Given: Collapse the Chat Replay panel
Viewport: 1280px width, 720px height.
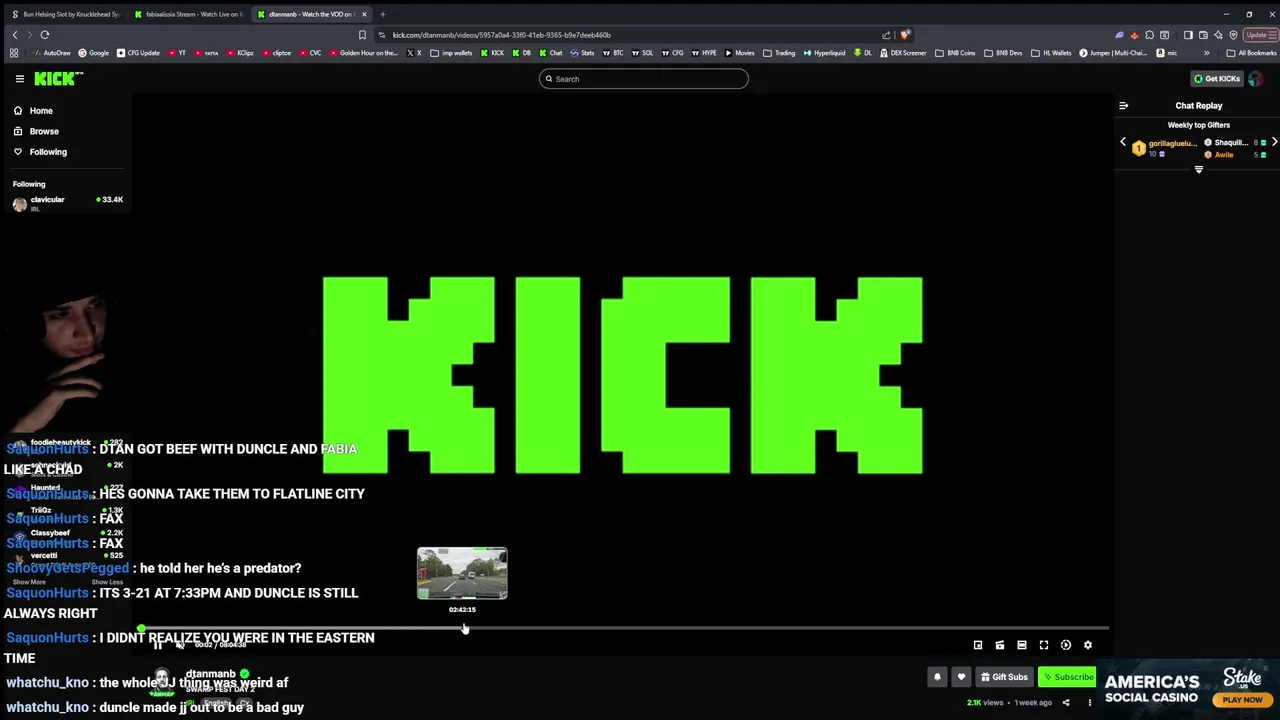Looking at the screenshot, I should 1123,105.
